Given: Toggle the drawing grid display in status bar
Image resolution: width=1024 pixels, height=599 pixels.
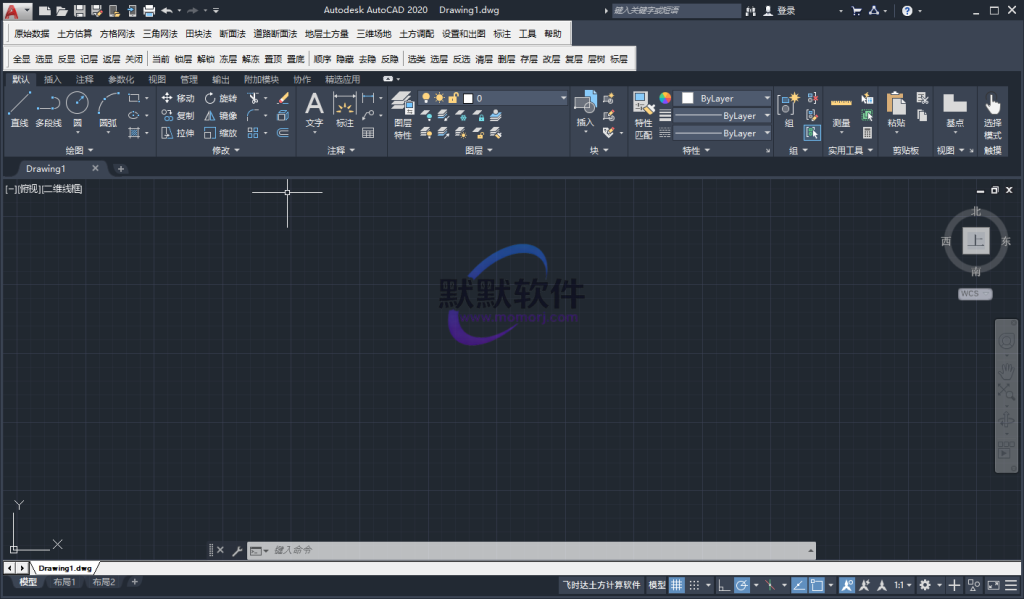Looking at the screenshot, I should tap(677, 585).
